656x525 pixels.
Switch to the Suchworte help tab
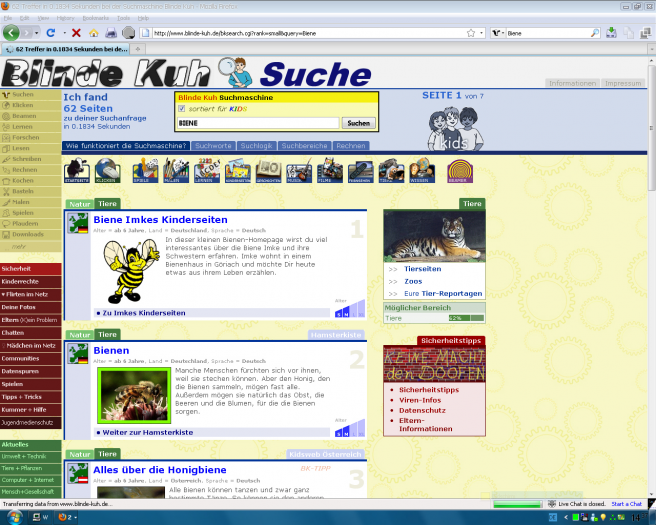click(213, 146)
